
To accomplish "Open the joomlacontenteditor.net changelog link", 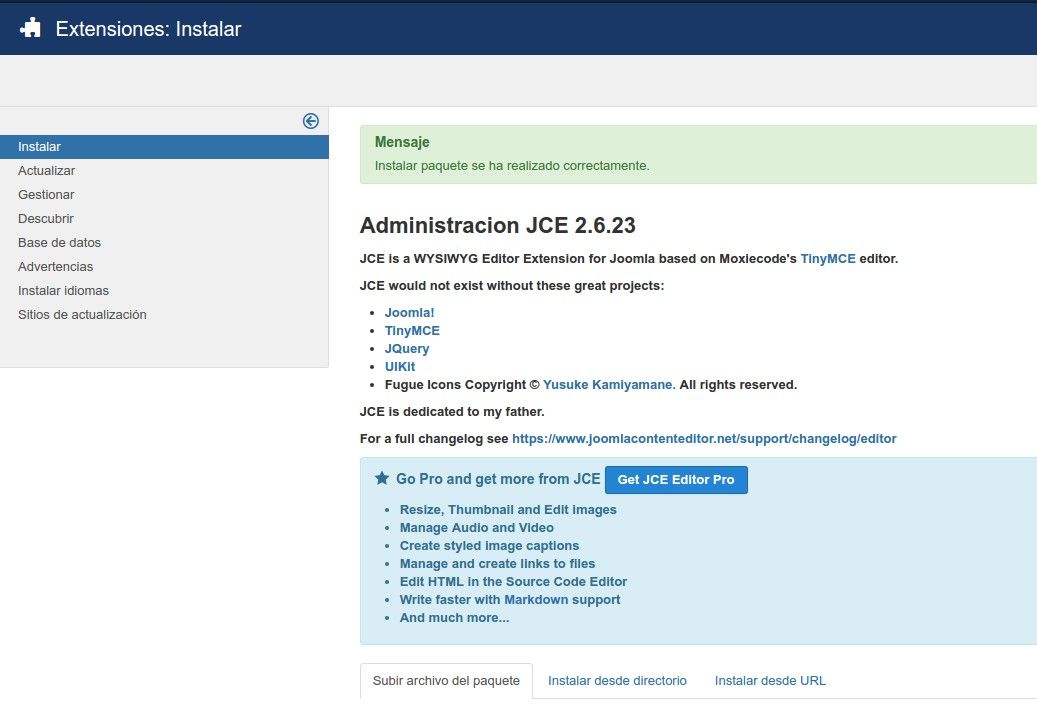I will tap(704, 439).
